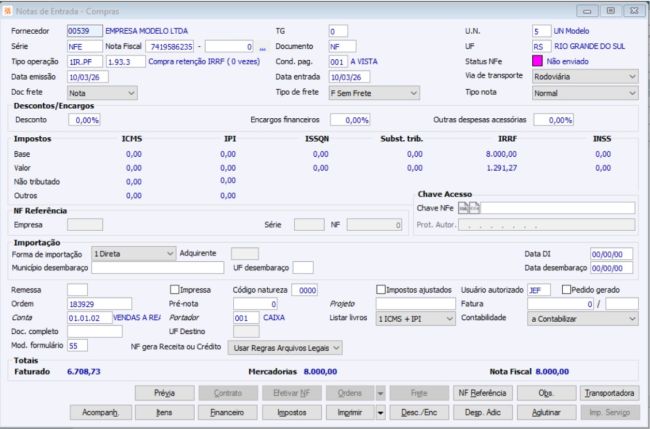Image resolution: width=650 pixels, height=429 pixels.
Task: Check the Pedido gerado box
Action: click(x=566, y=289)
